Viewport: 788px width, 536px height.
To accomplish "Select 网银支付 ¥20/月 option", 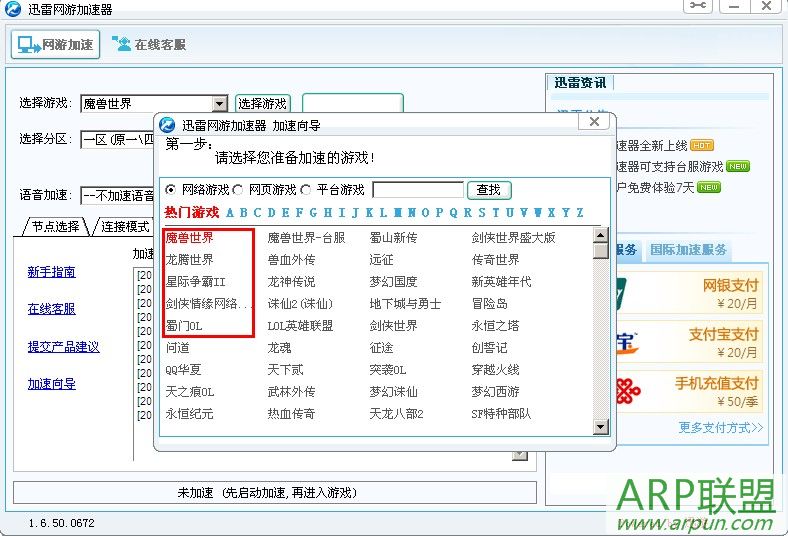I will click(x=690, y=294).
